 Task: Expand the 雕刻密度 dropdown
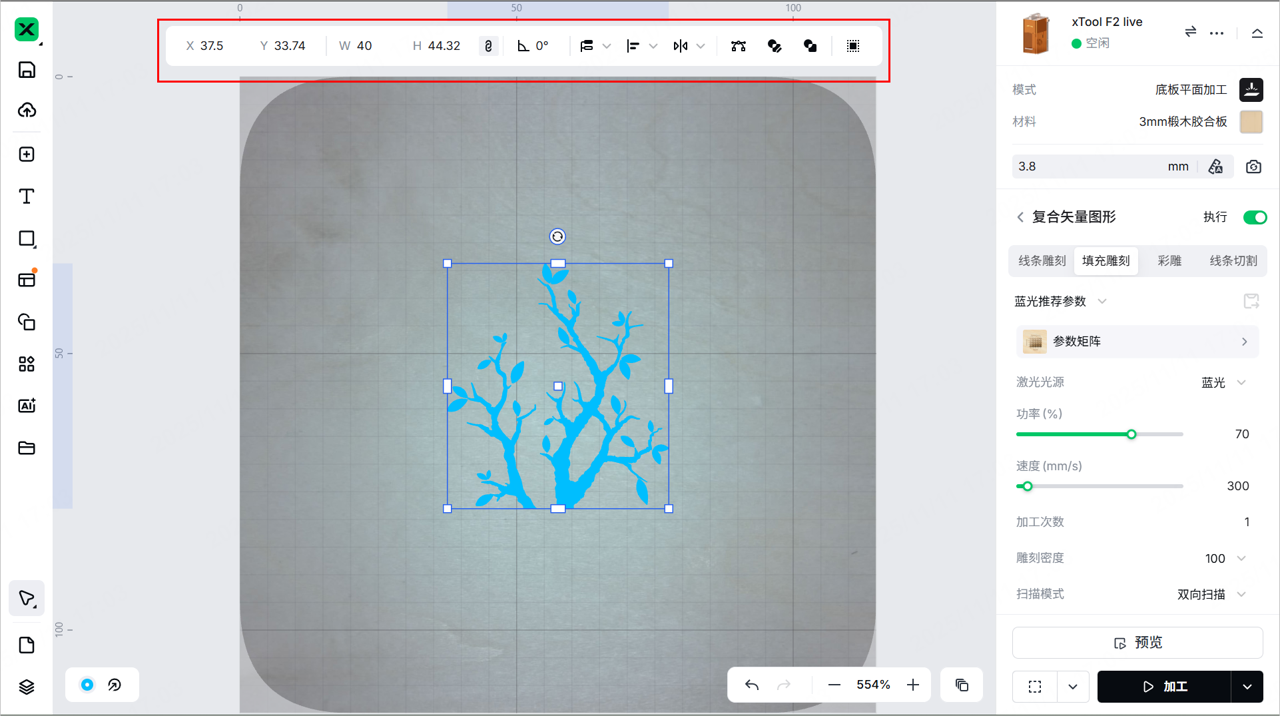(x=1226, y=558)
